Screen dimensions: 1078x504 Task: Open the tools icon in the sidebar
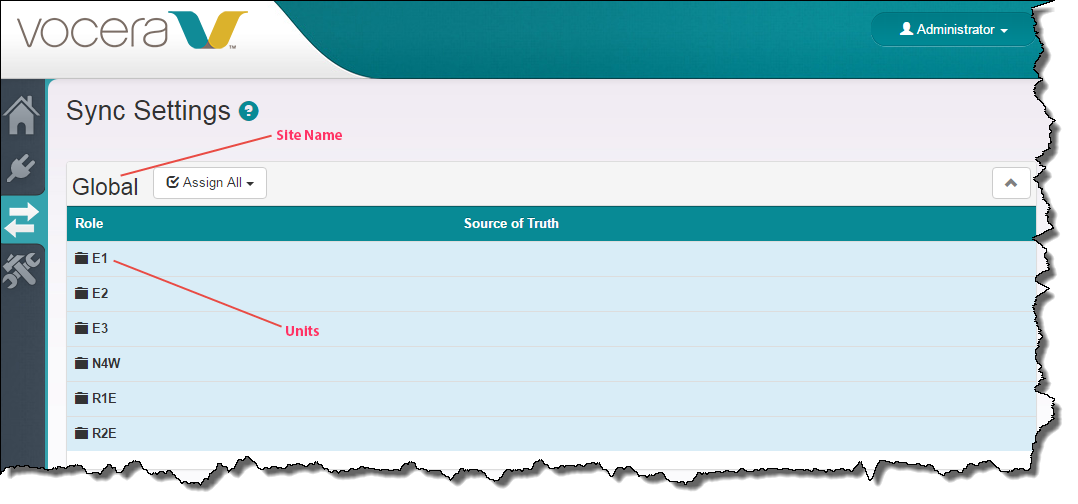[x=21, y=268]
